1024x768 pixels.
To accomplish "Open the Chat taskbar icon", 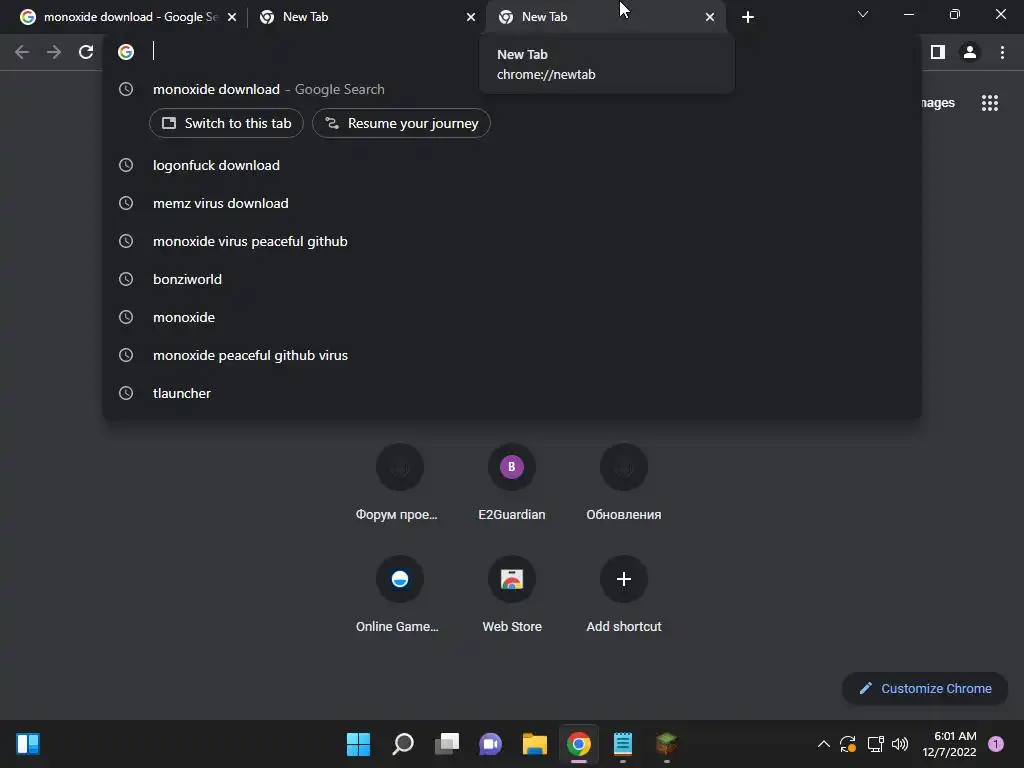I will point(490,744).
